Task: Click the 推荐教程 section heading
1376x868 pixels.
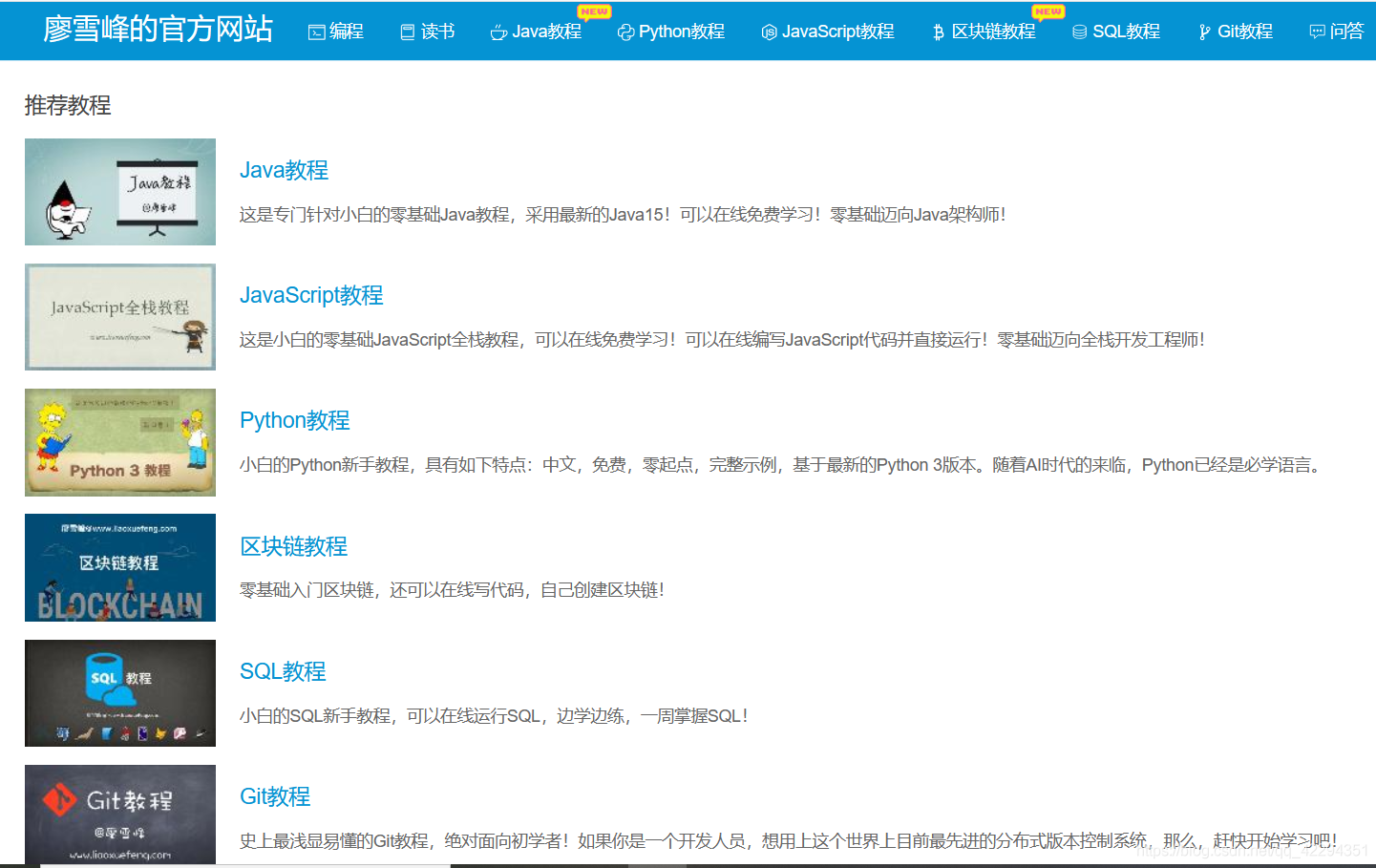Action: pyautogui.click(x=68, y=105)
